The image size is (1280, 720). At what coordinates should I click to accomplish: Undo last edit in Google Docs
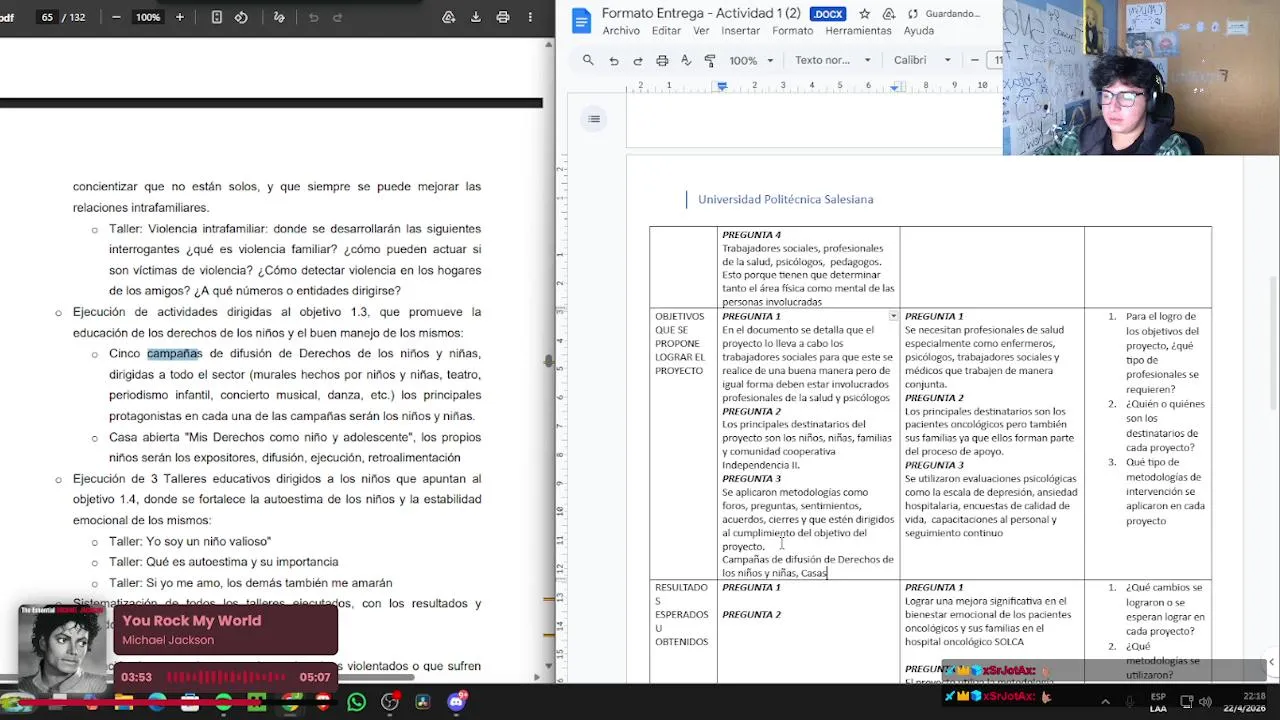[x=614, y=60]
